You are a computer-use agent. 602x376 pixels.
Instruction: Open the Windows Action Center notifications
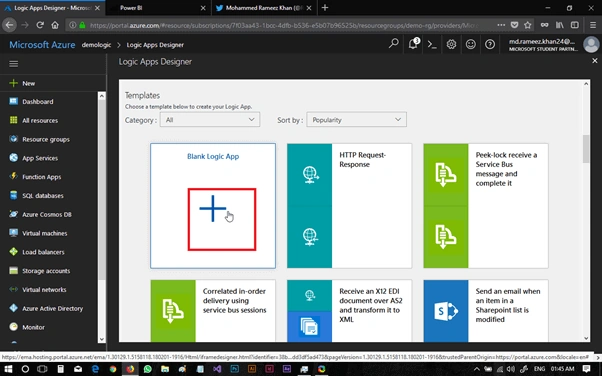click(586, 369)
